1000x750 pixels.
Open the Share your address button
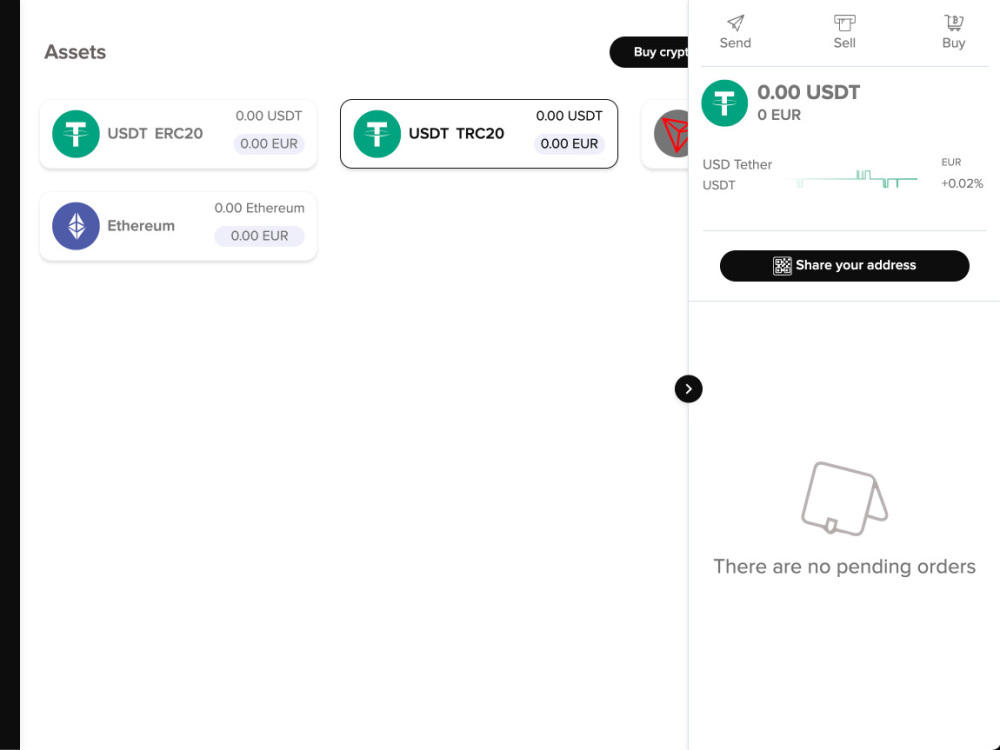click(844, 265)
